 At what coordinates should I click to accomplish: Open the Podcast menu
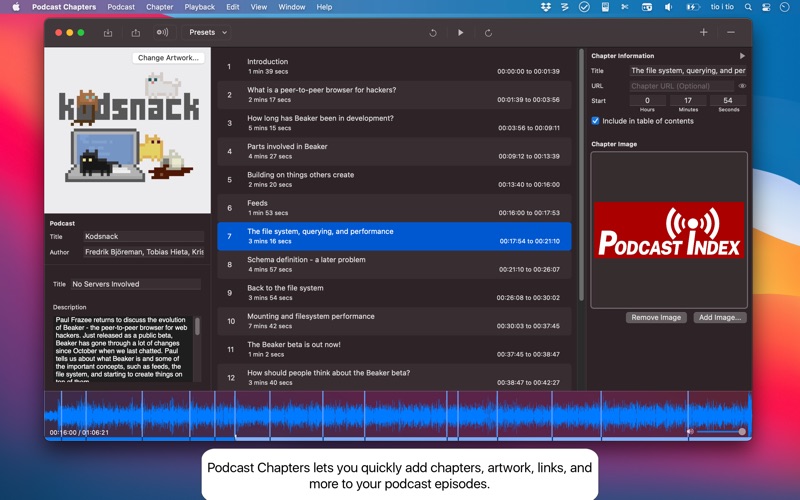tap(121, 7)
